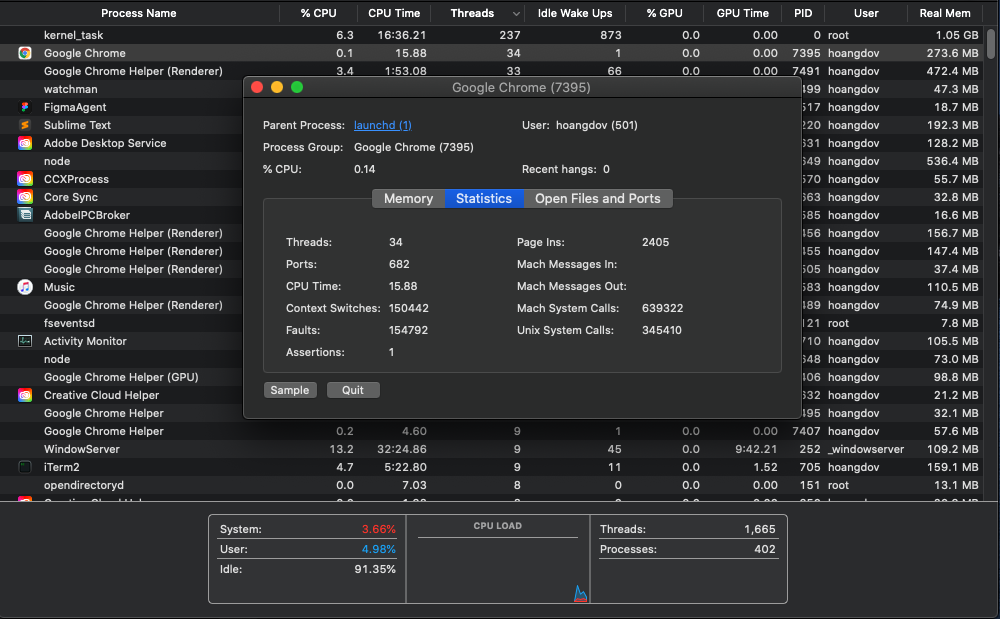1000x619 pixels.
Task: Click the Page Ins value 2405
Action: [x=656, y=242]
